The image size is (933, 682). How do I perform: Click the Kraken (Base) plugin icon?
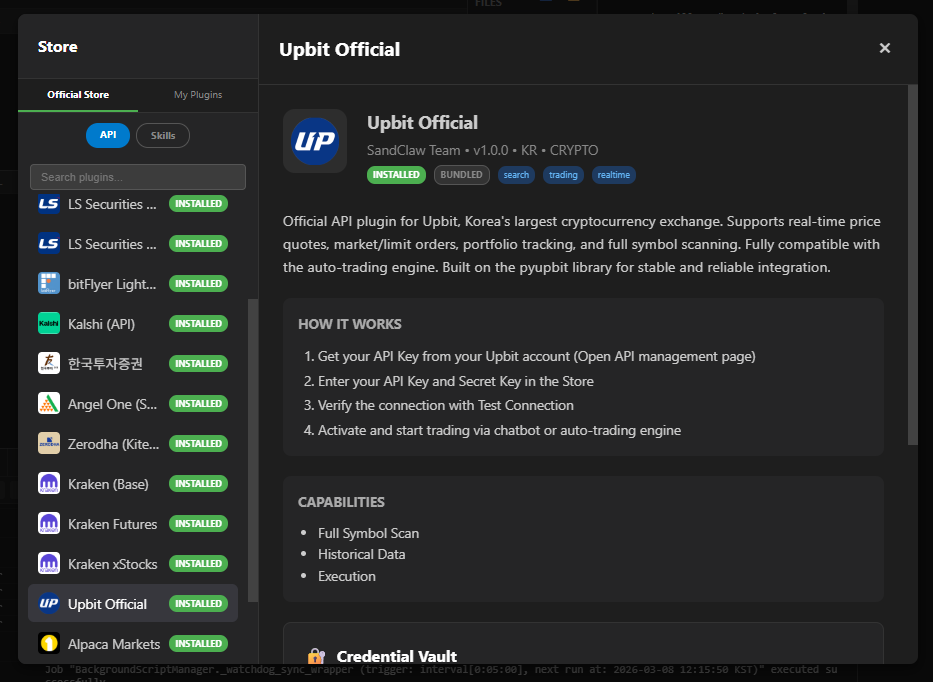pyautogui.click(x=49, y=483)
